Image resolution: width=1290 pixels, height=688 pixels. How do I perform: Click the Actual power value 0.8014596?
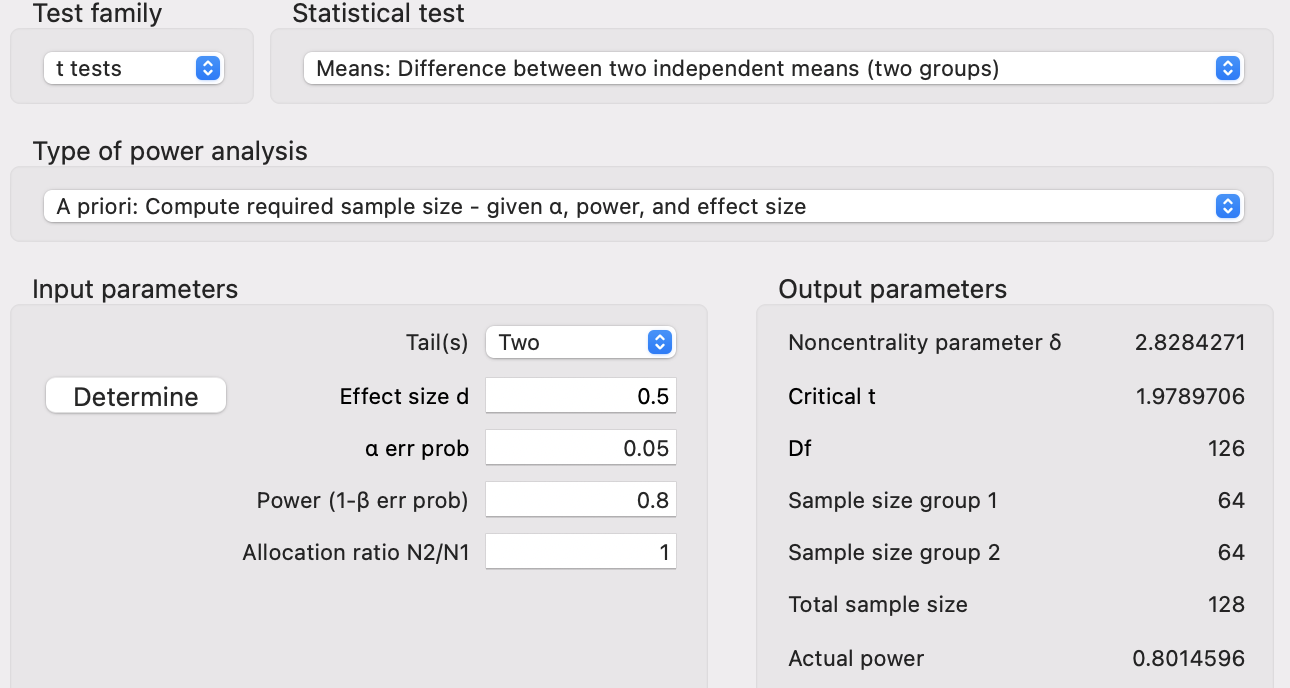1188,658
